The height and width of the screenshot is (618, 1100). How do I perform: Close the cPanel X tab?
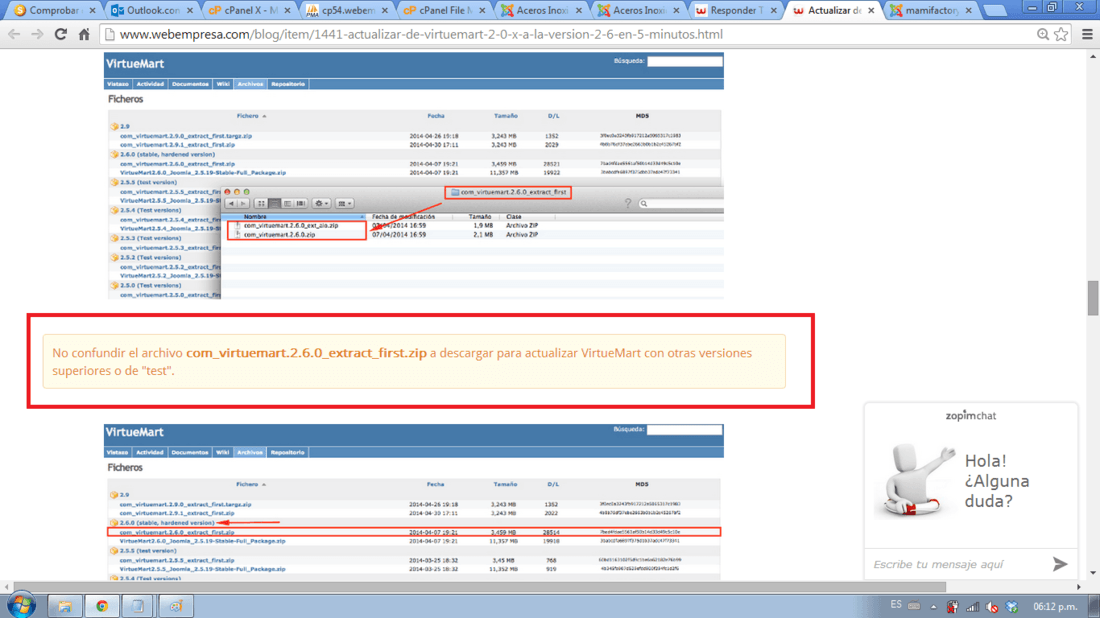tap(287, 11)
